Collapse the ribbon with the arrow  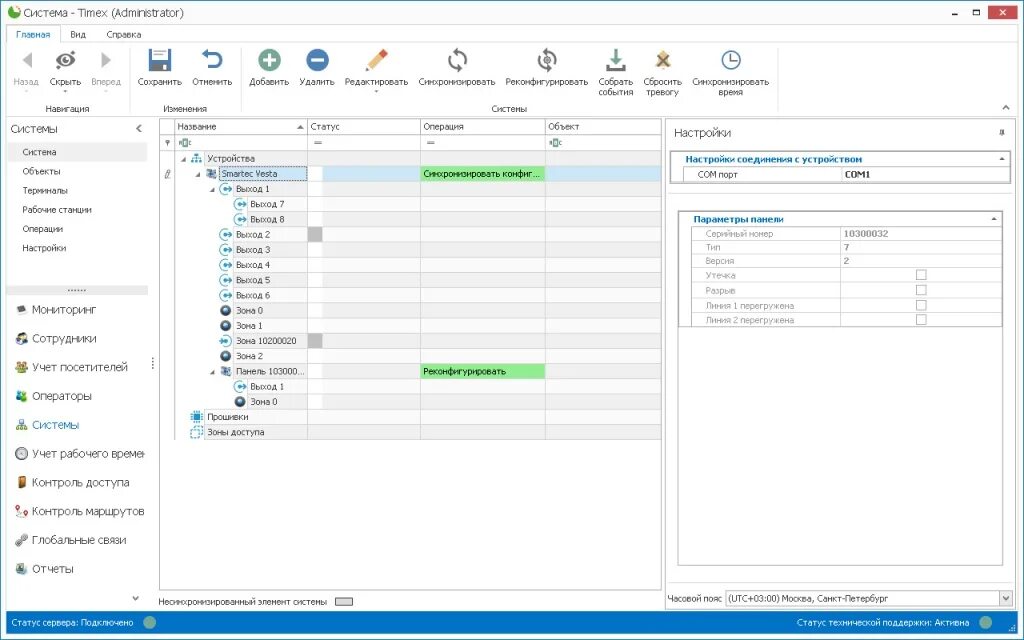(1006, 108)
